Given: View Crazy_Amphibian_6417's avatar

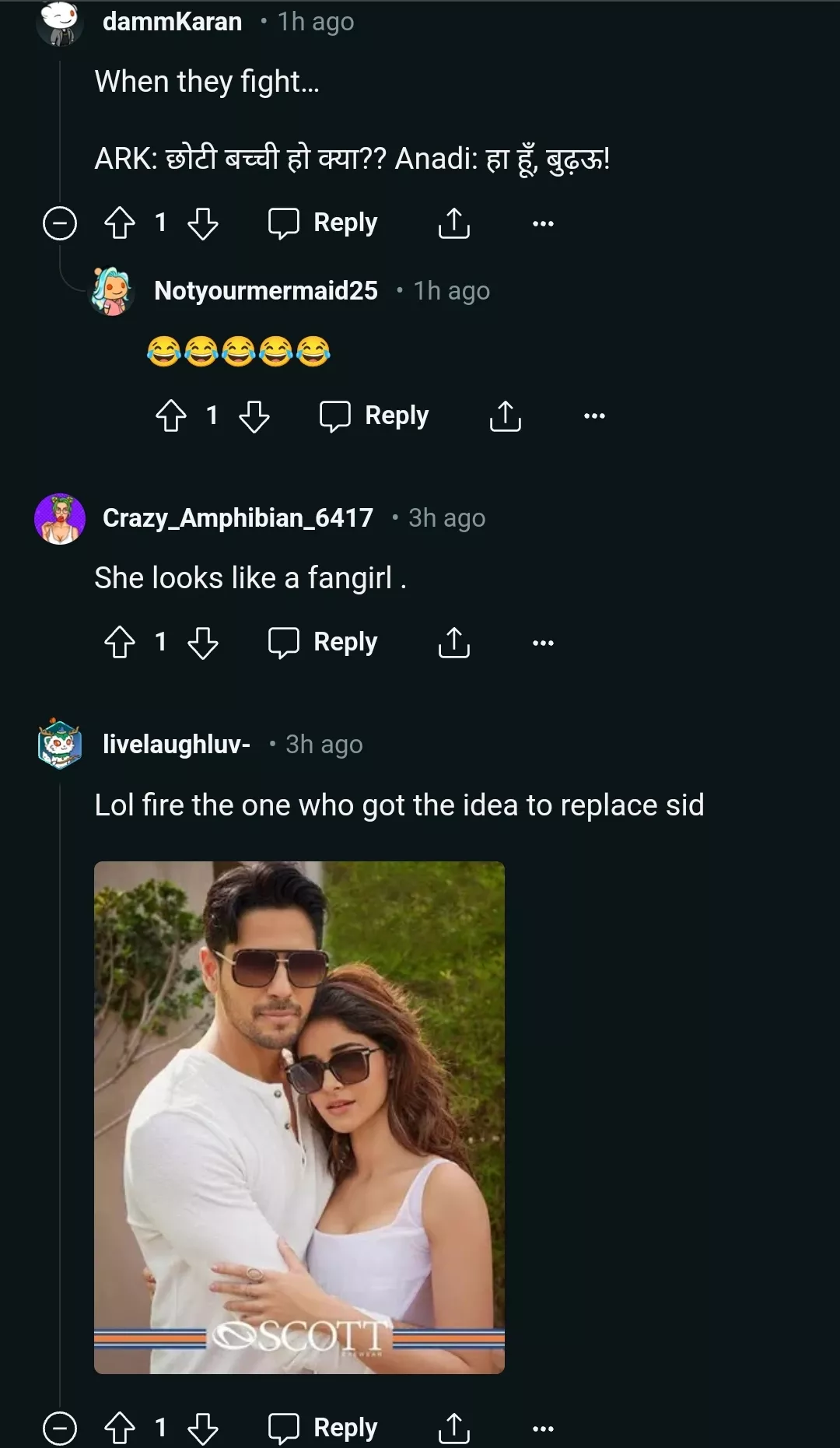Looking at the screenshot, I should [60, 519].
